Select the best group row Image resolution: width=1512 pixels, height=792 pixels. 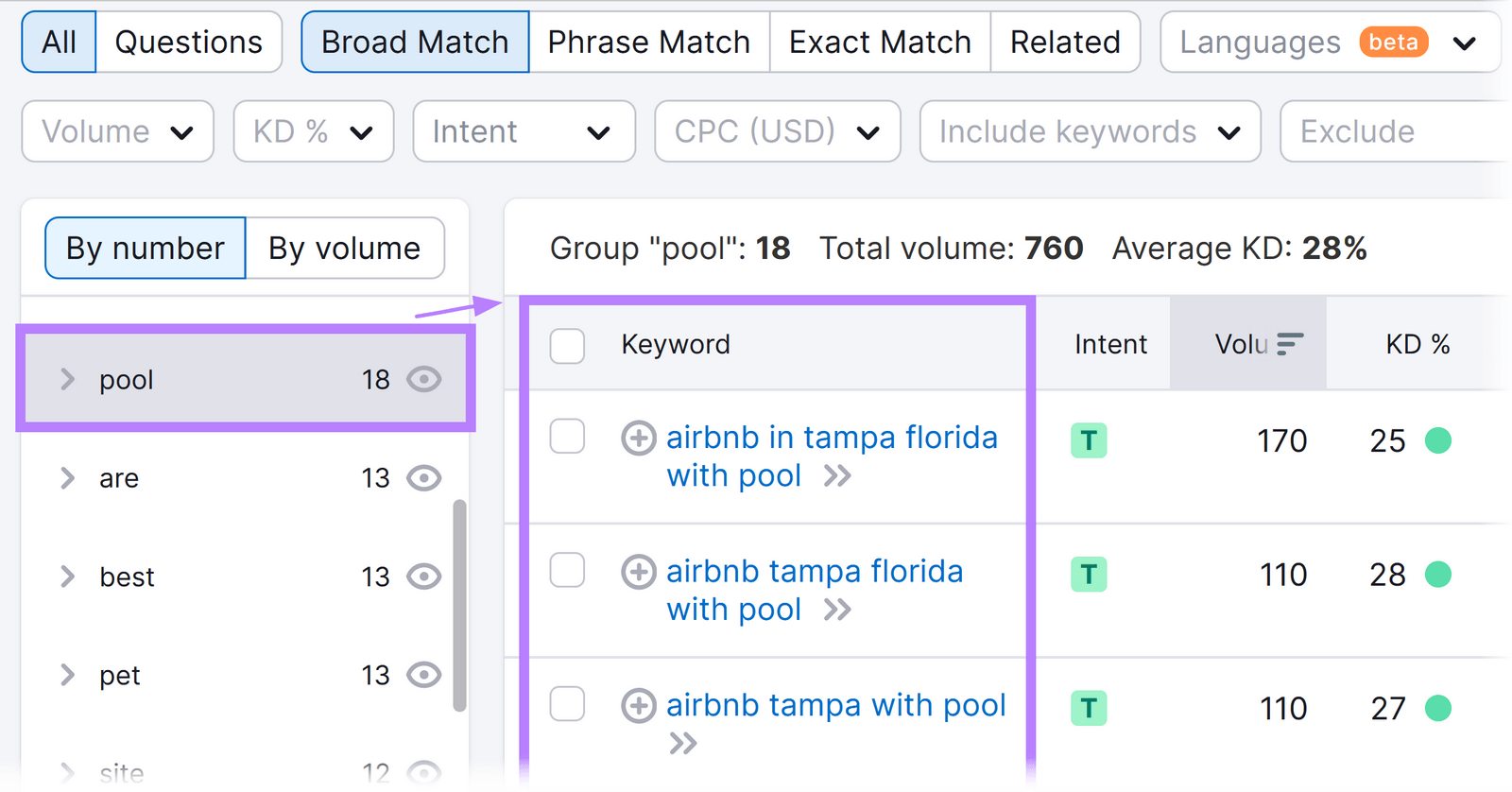[246, 577]
